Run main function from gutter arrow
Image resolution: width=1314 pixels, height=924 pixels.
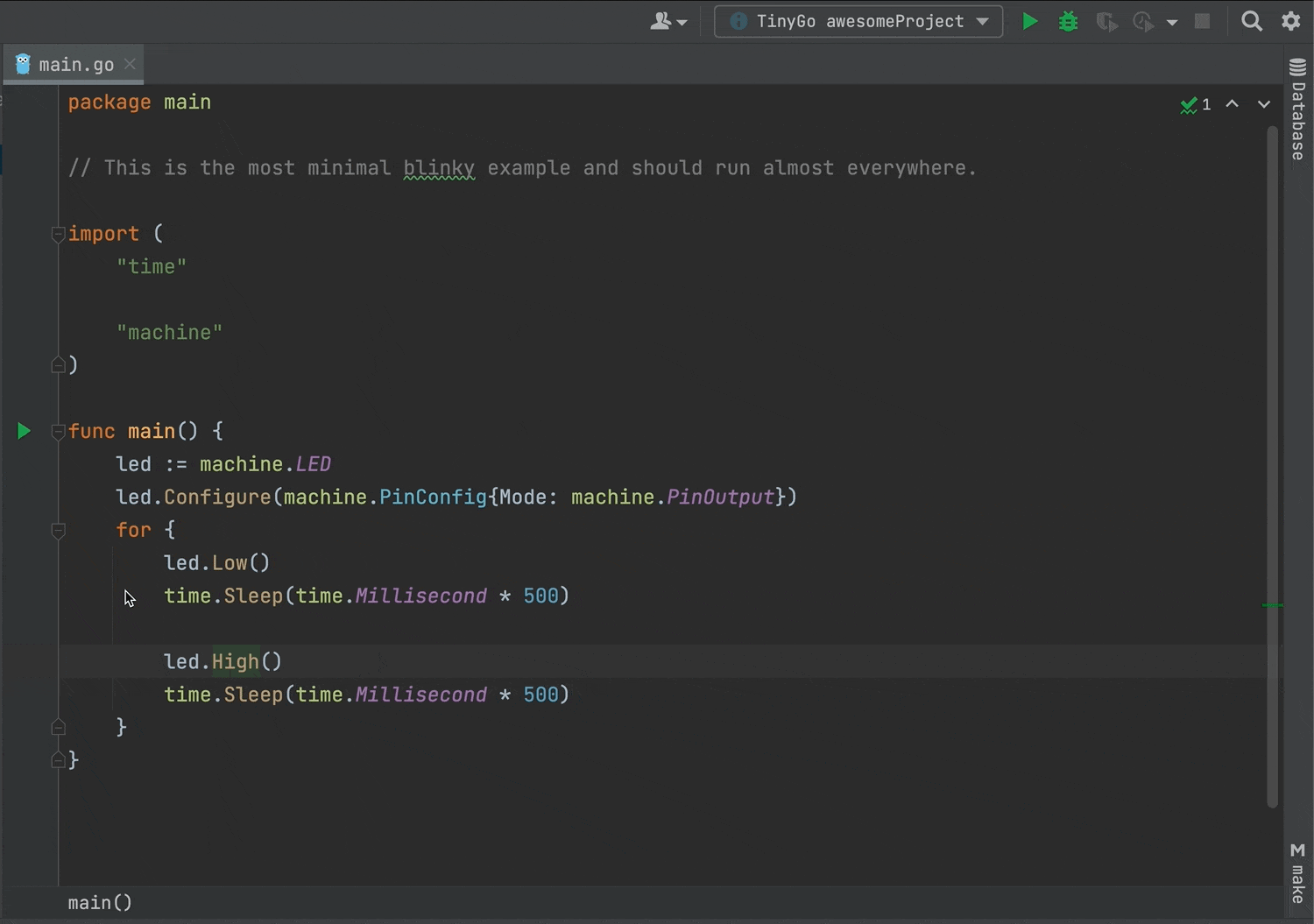coord(24,431)
